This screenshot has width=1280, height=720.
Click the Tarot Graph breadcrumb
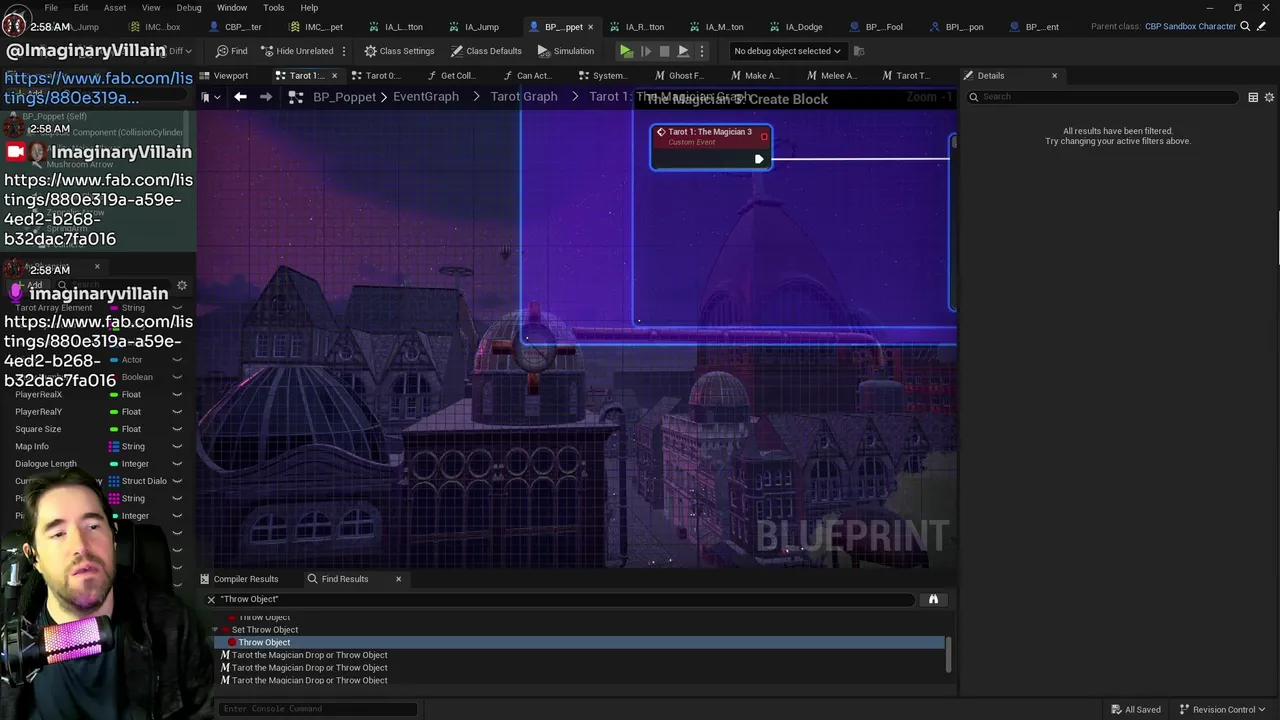coord(524,97)
